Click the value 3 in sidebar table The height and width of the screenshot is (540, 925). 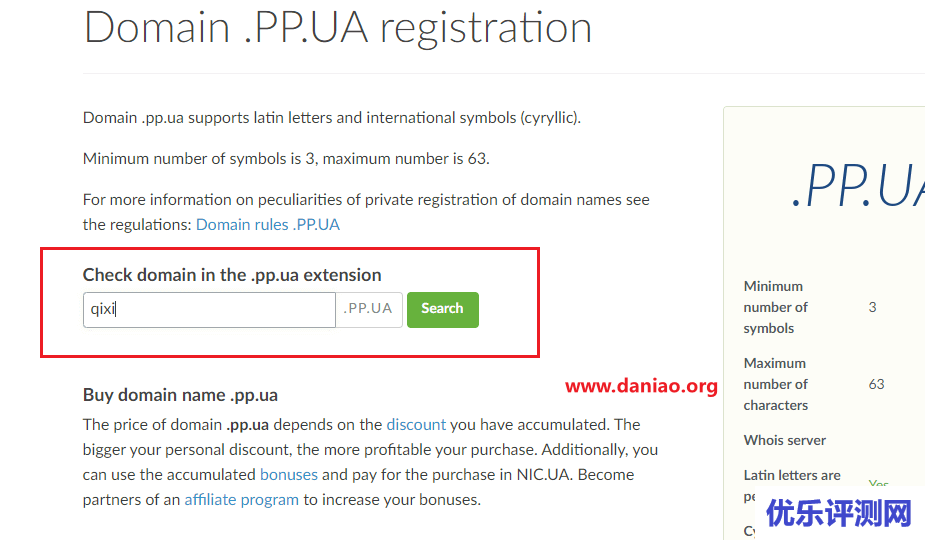[x=872, y=307]
